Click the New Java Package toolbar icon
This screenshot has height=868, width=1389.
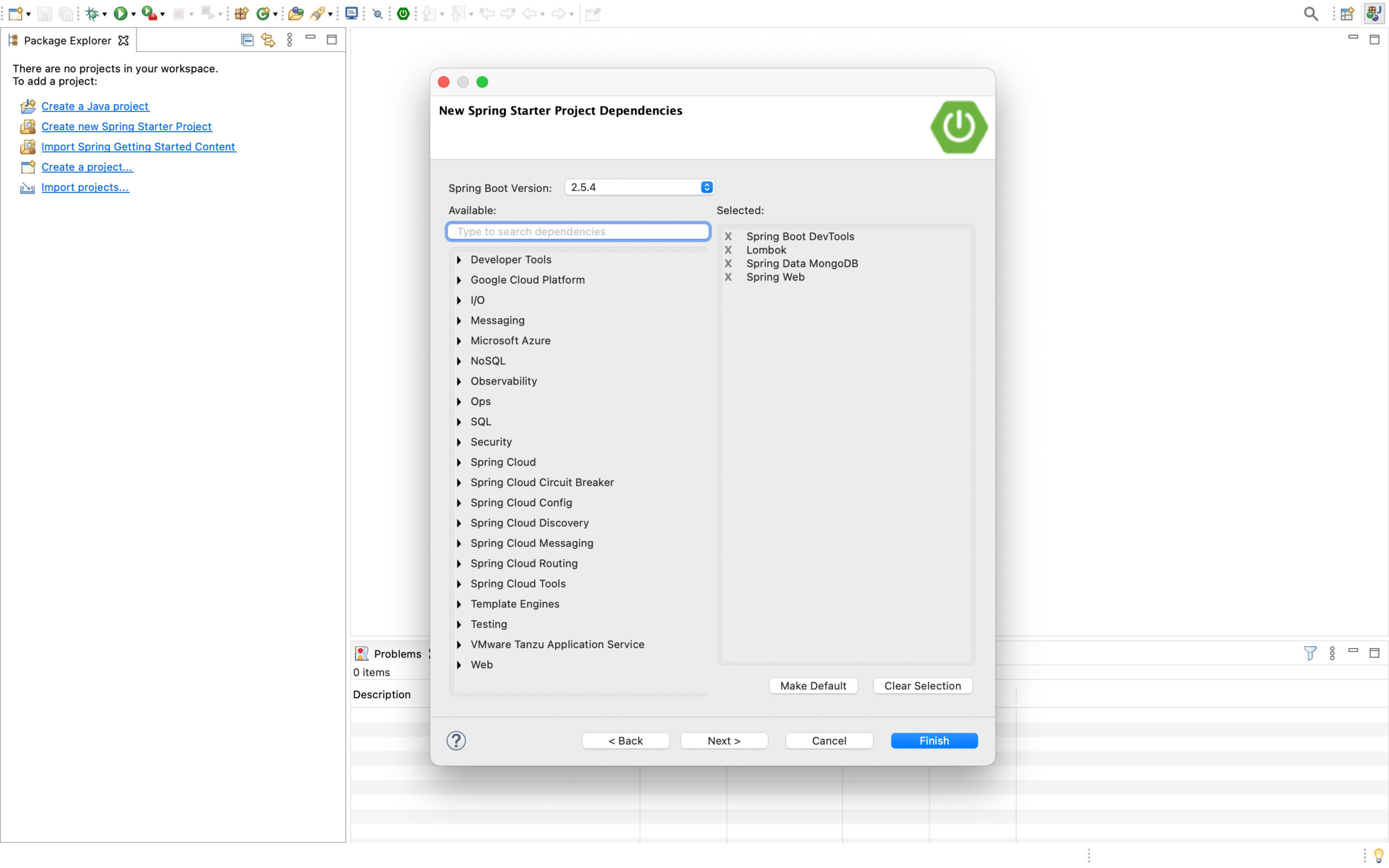(x=241, y=13)
